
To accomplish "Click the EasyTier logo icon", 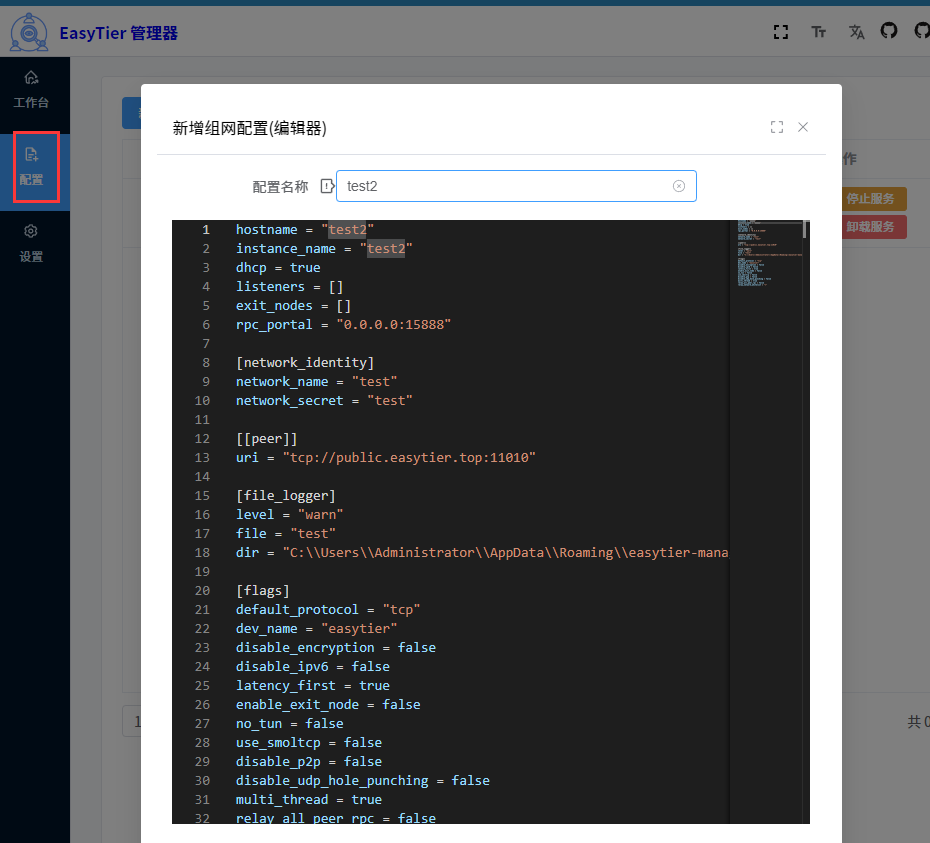I will [x=29, y=32].
